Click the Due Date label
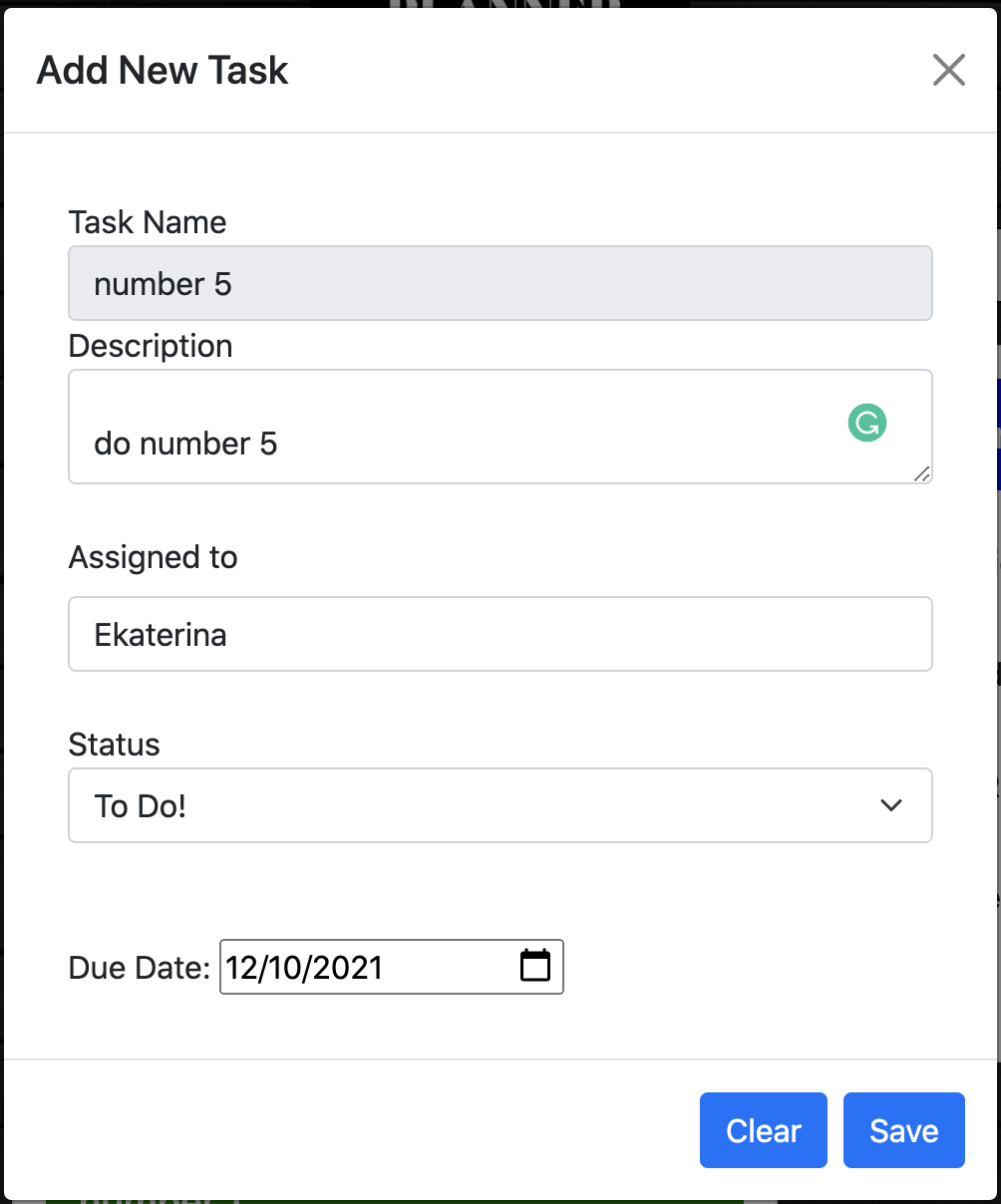This screenshot has height=1204, width=1001. coord(140,968)
